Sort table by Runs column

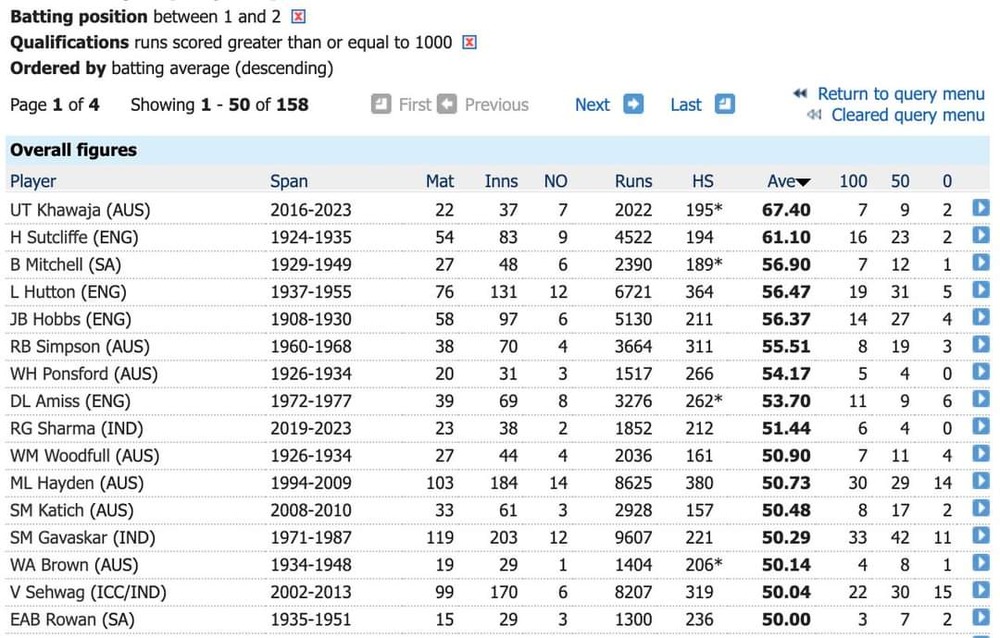[633, 181]
